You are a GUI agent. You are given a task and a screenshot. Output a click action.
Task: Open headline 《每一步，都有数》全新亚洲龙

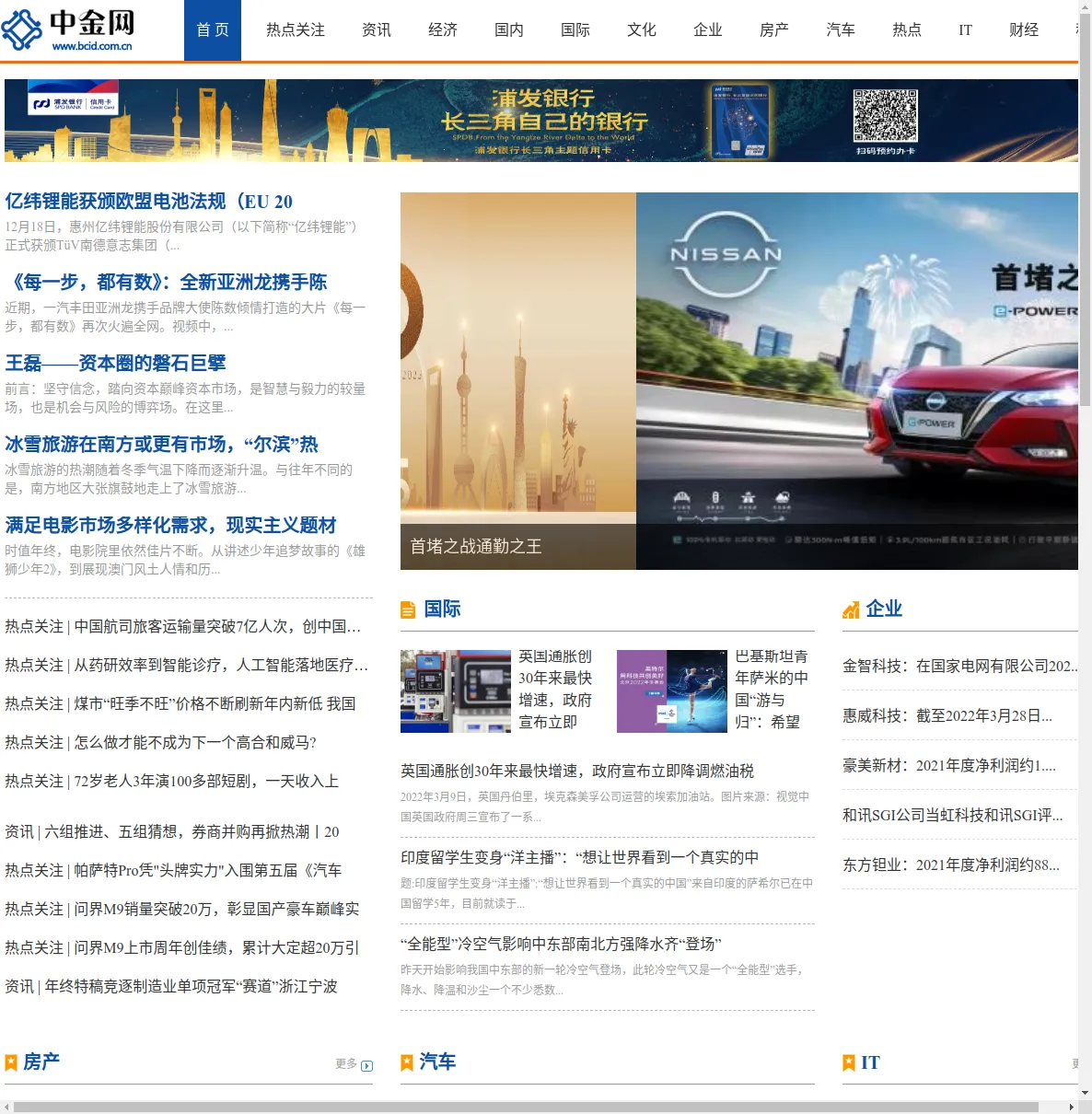click(166, 283)
